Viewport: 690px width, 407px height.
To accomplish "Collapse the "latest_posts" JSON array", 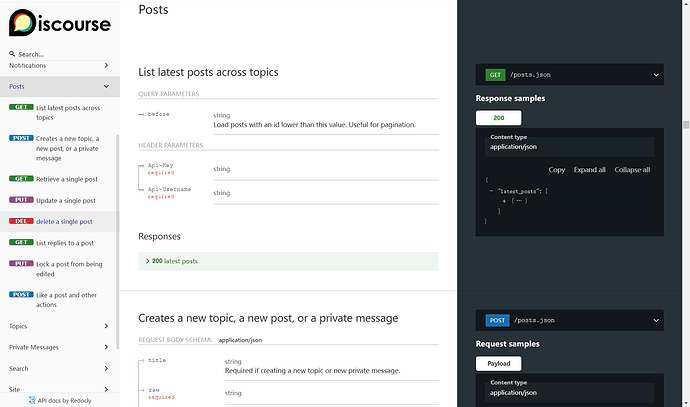I will click(491, 191).
